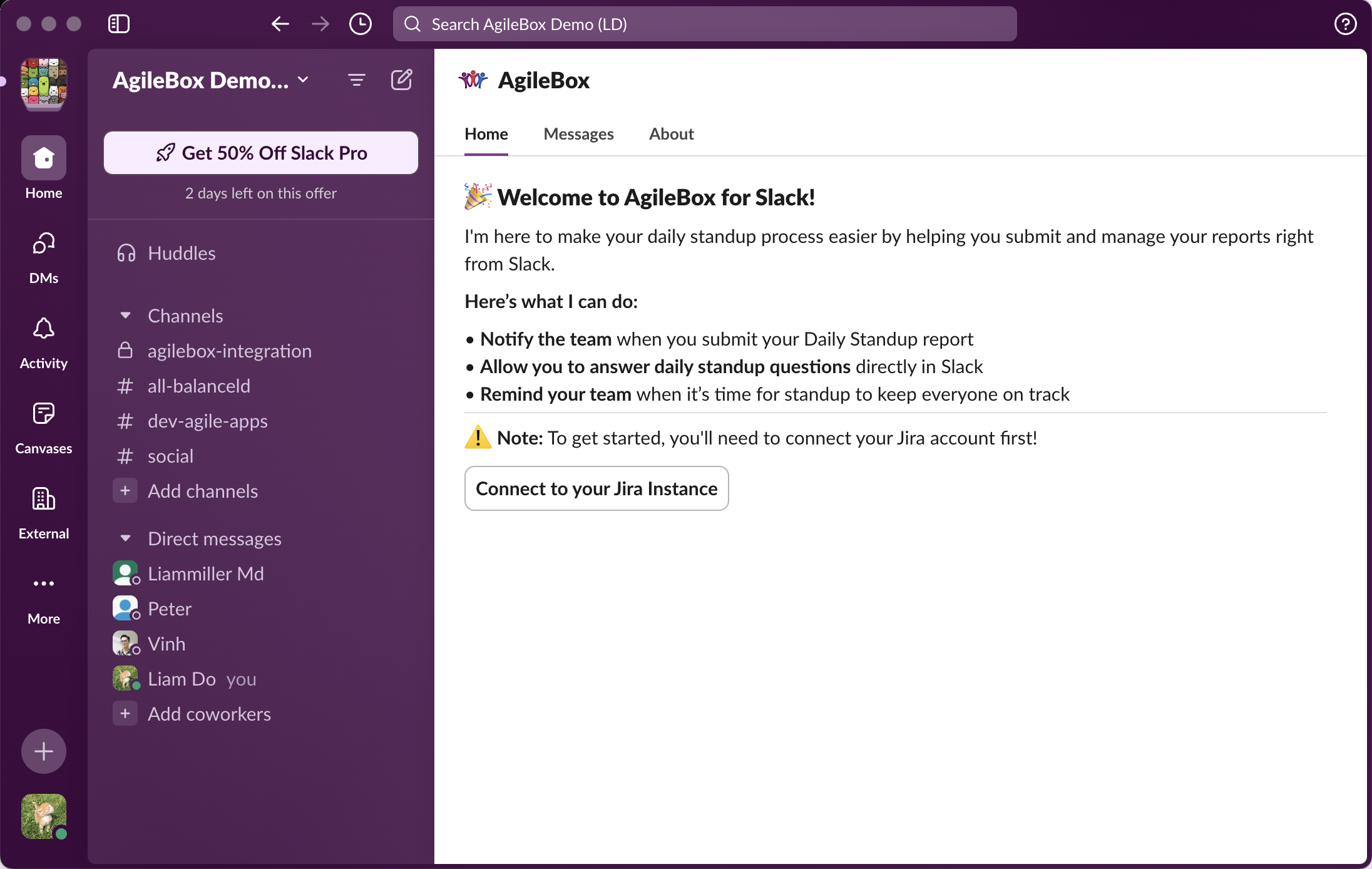Click the compose new message icon
The image size is (1372, 869).
401,80
